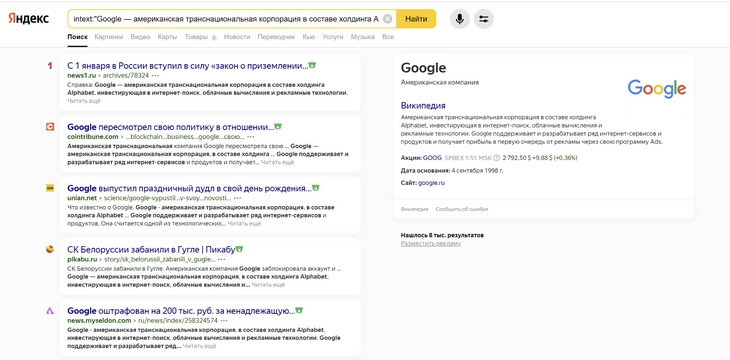Open search settings filter icon
The height and width of the screenshot is (360, 730).
(x=484, y=19)
